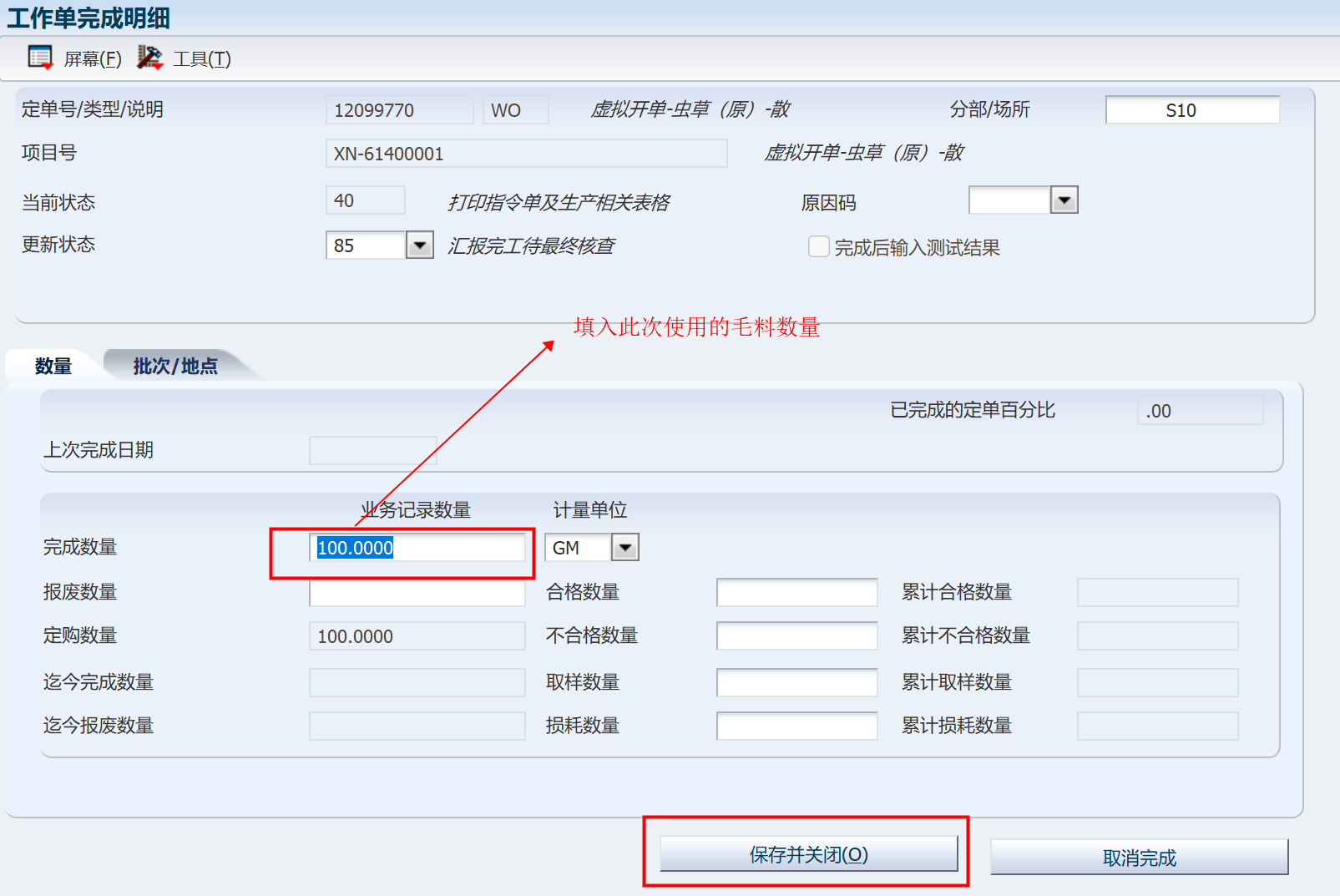The height and width of the screenshot is (896, 1340).
Task: Enable 完成后输入测试结果 checkbox
Action: coord(819,246)
